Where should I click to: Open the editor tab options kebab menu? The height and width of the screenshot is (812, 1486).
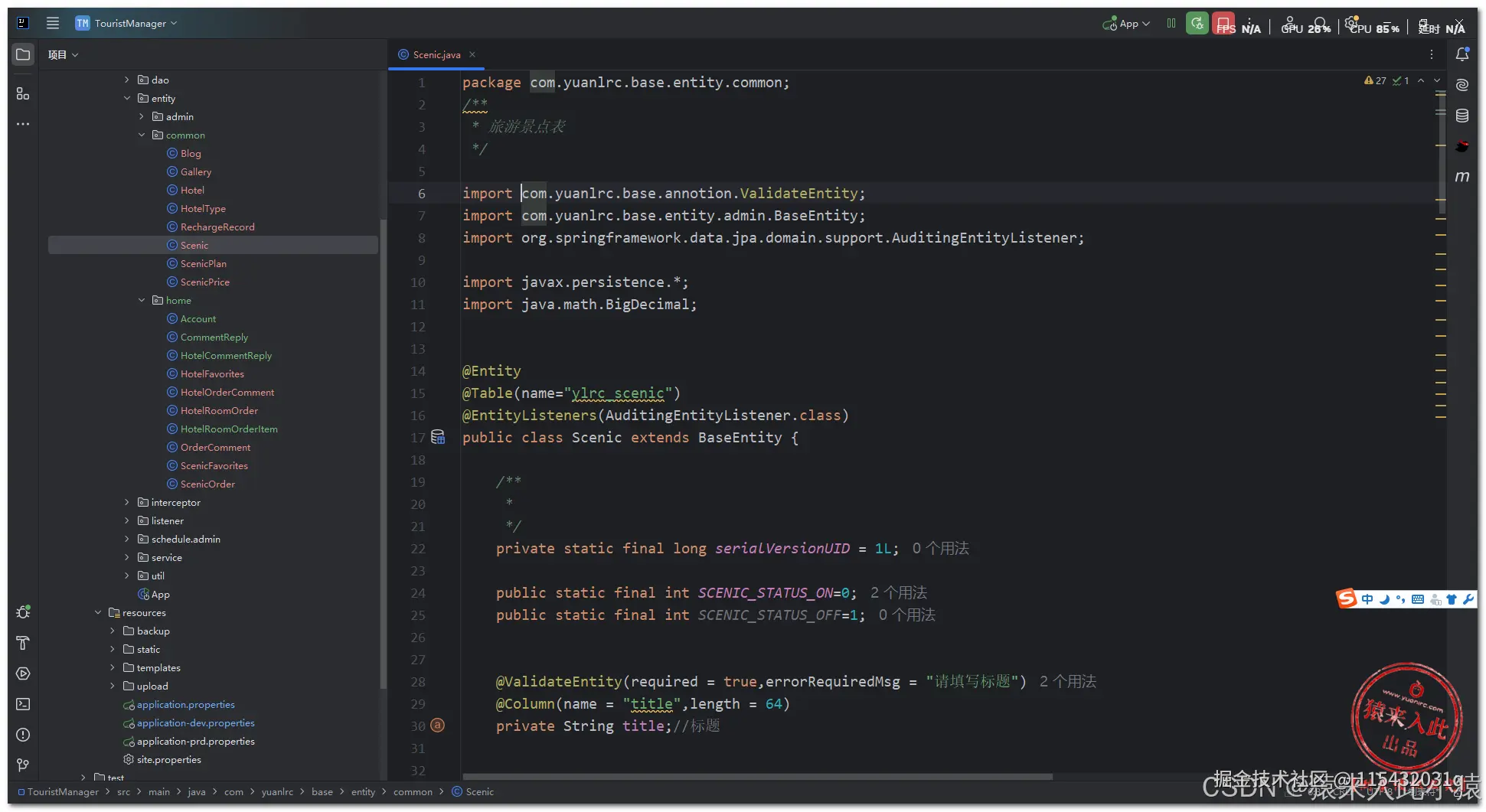1432,54
